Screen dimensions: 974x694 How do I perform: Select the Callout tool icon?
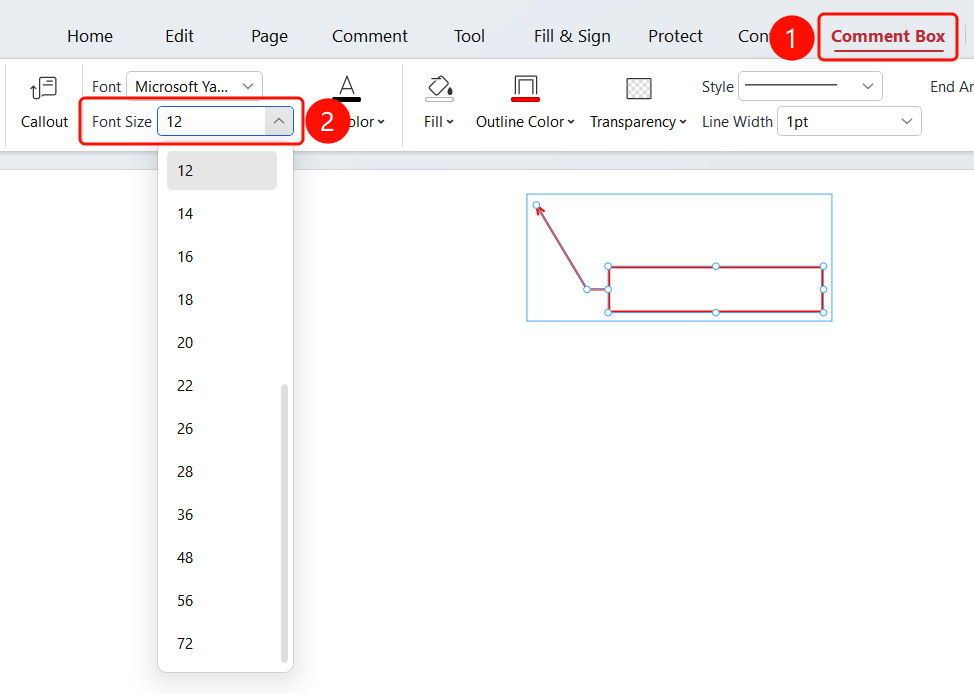(43, 88)
